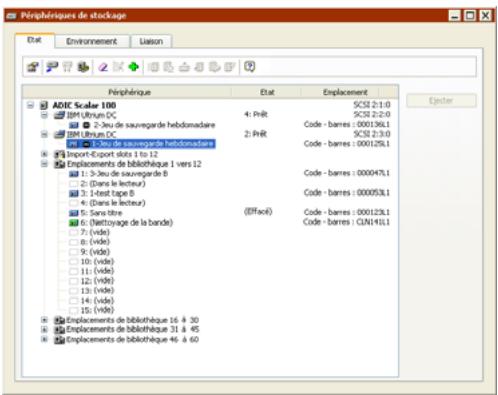Click the Code-barres value of slot 6
The height and width of the screenshot is (395, 498).
point(347,222)
